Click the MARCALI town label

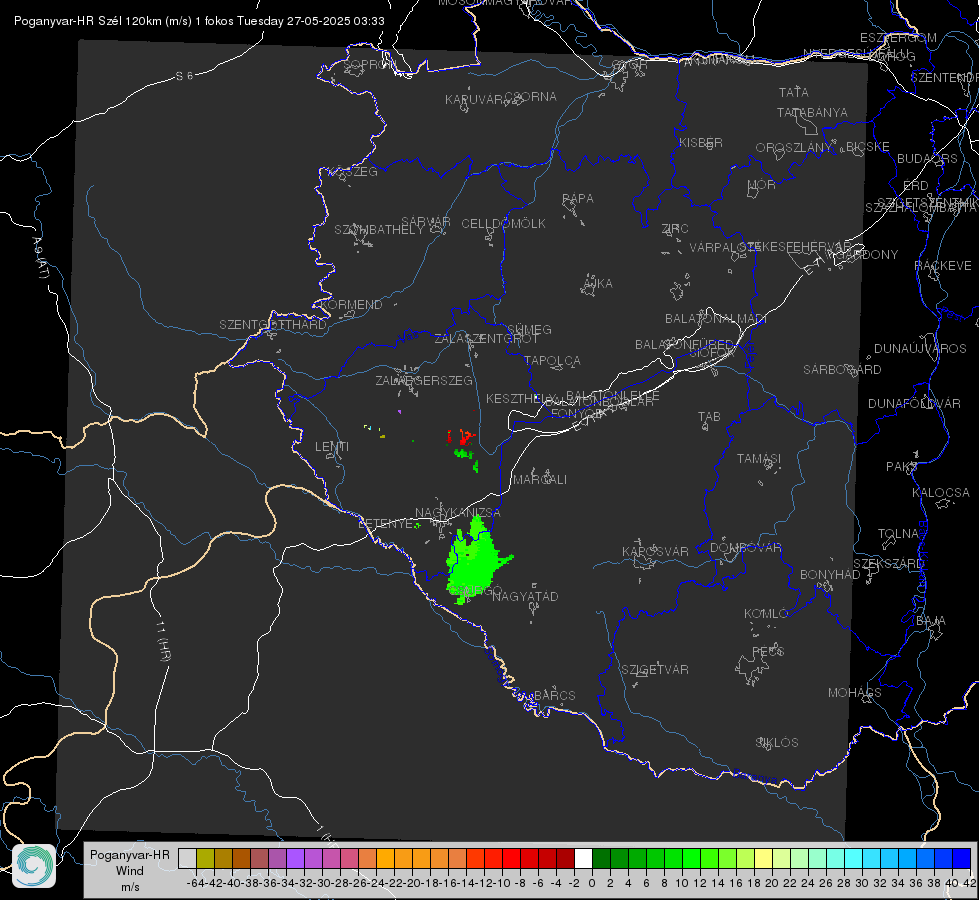pos(540,480)
